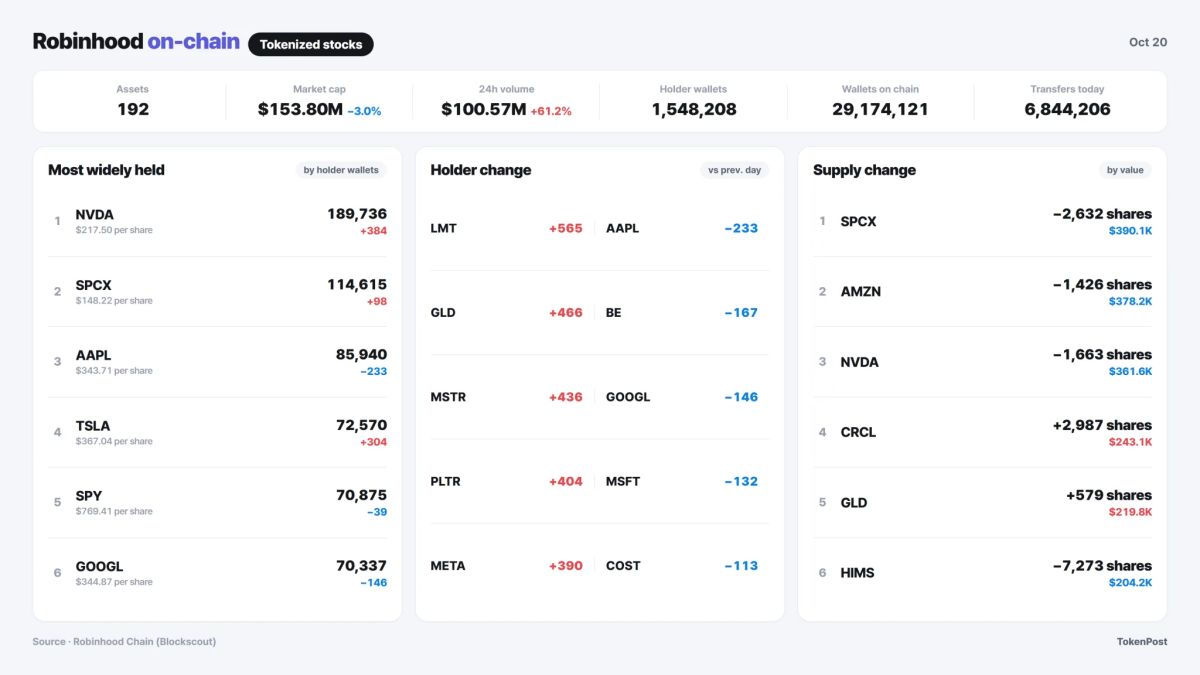Click AAPL holder count 85,940

tap(361, 354)
